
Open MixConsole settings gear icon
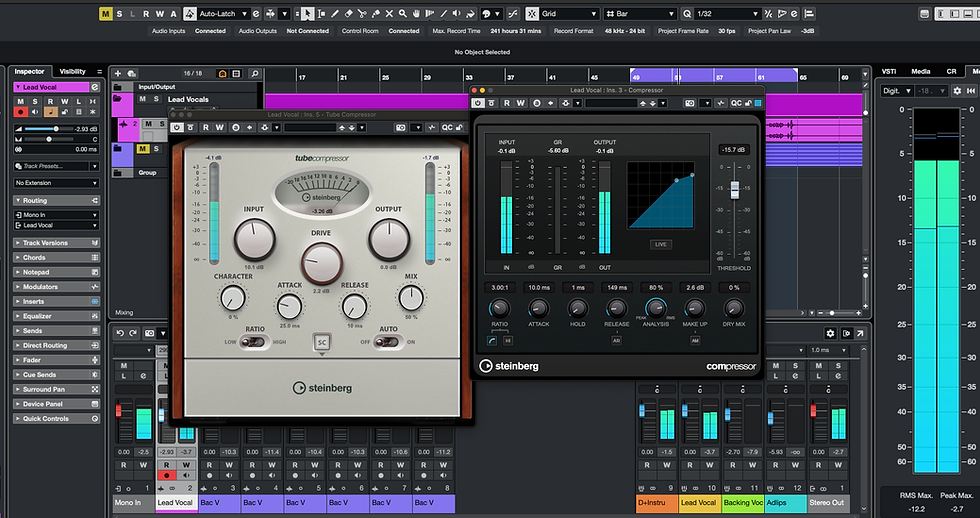pyautogui.click(x=830, y=334)
